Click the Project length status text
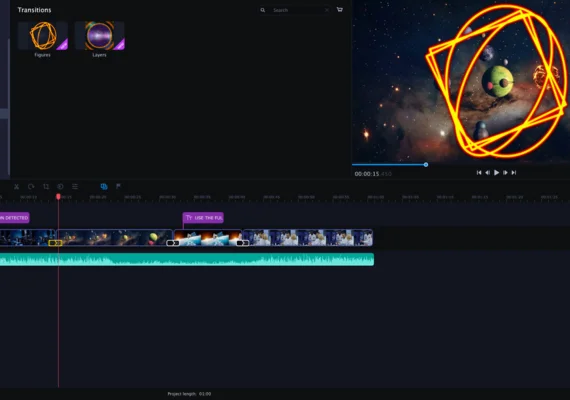The width and height of the screenshot is (570, 400). [189, 394]
